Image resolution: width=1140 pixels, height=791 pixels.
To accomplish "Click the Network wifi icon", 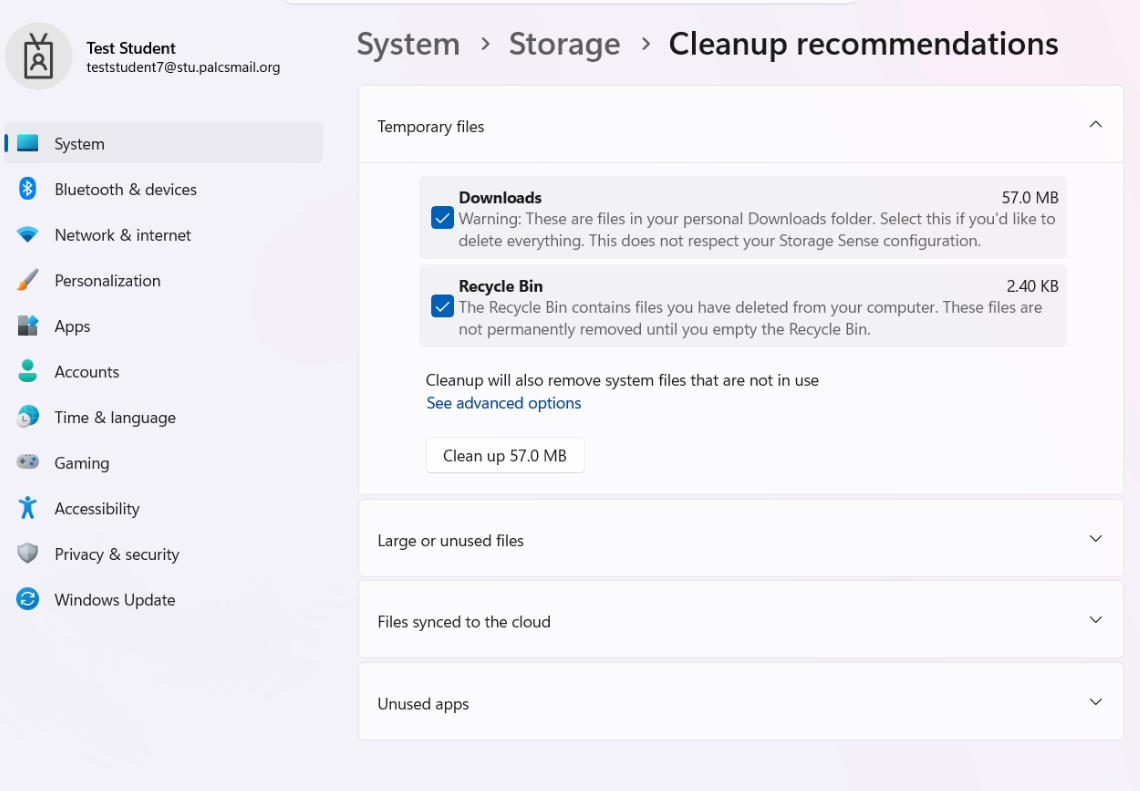I will 28,235.
